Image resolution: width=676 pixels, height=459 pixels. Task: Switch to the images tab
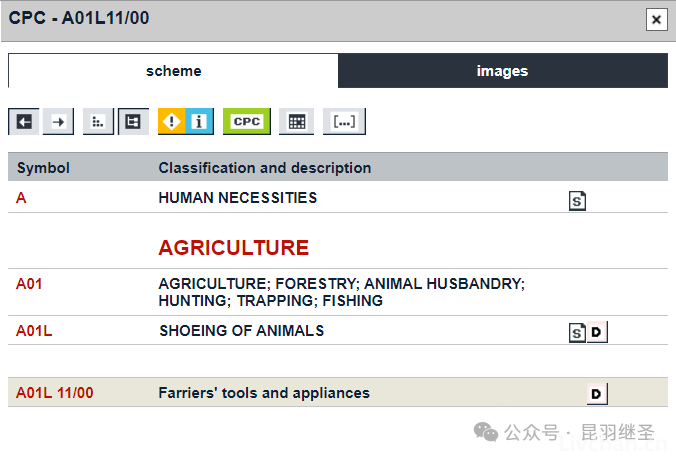pos(503,71)
